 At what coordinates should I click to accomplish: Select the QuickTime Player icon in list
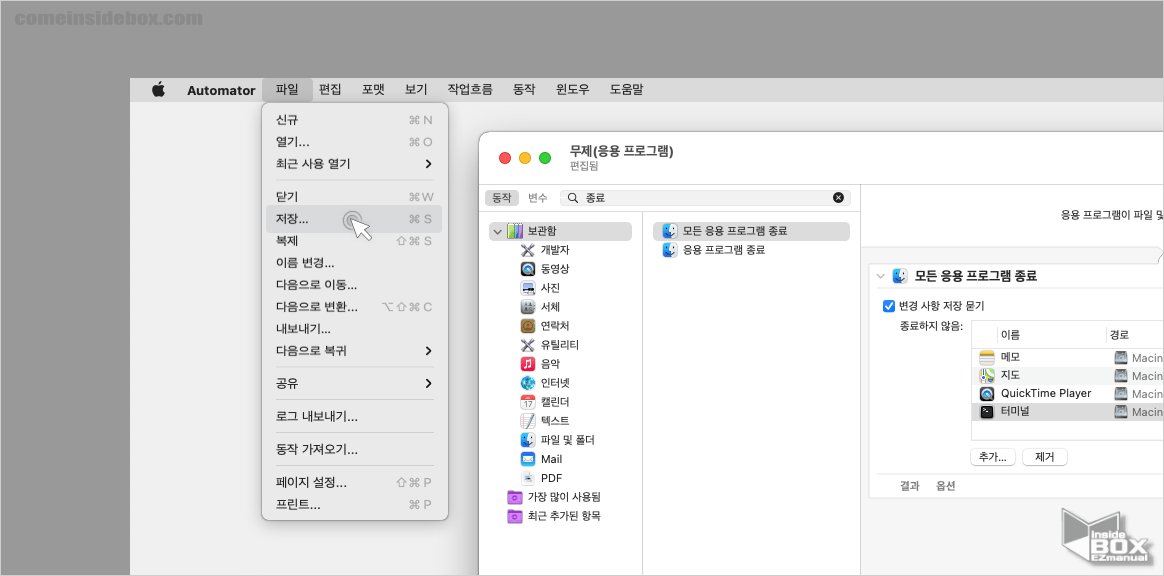point(987,393)
